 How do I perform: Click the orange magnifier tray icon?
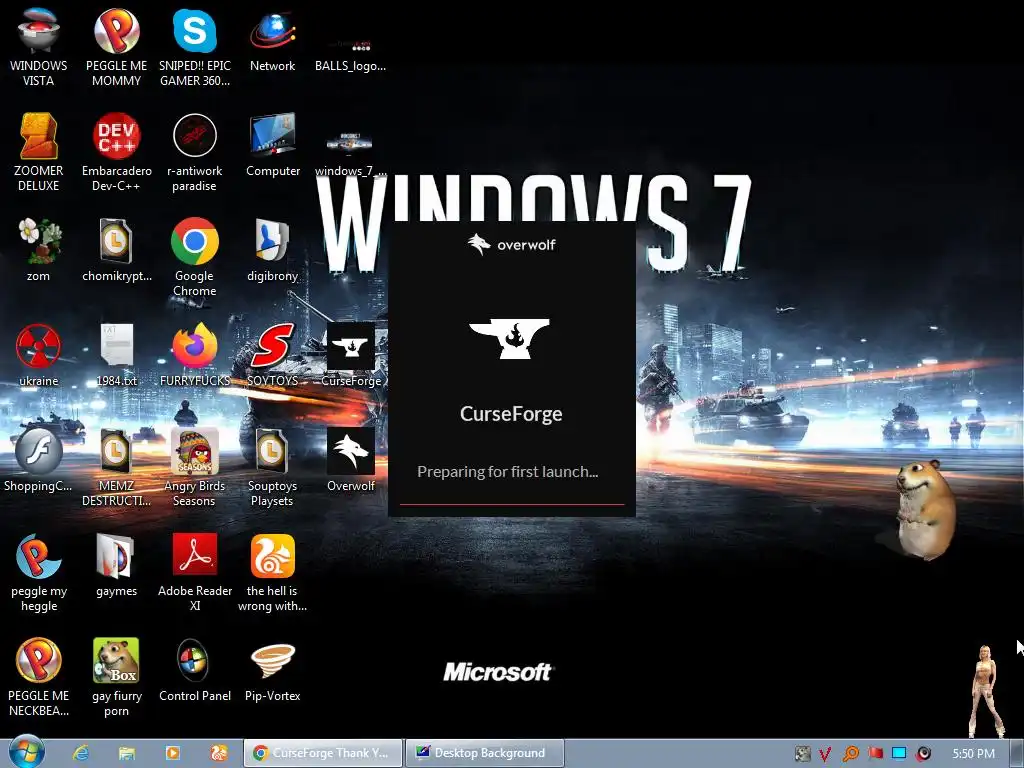coord(850,754)
